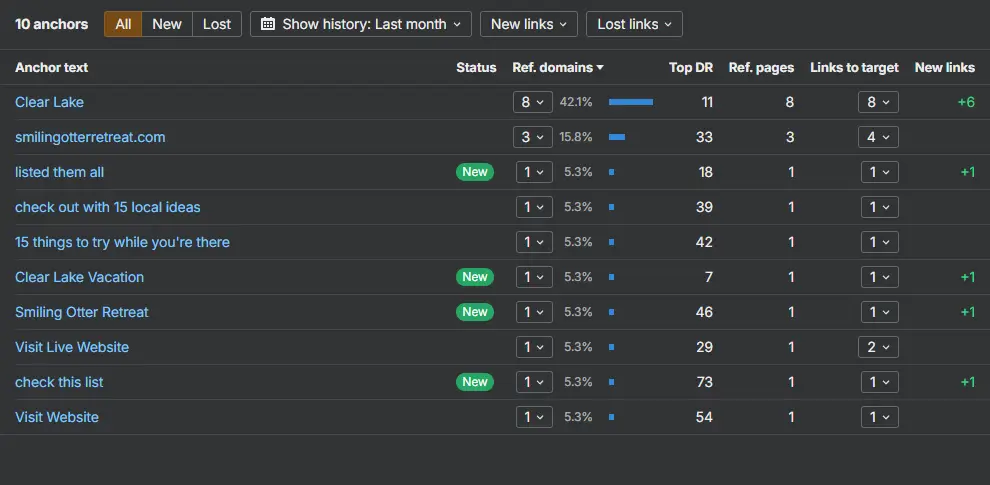The image size is (990, 485).
Task: Open the Lost links filter dropdown
Action: click(634, 24)
